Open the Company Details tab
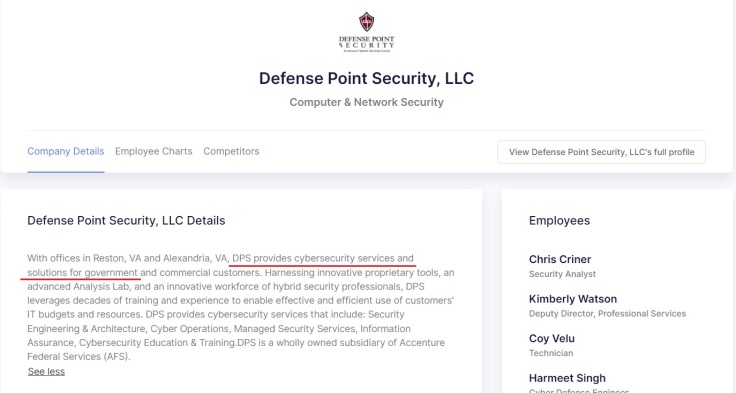 (66, 151)
